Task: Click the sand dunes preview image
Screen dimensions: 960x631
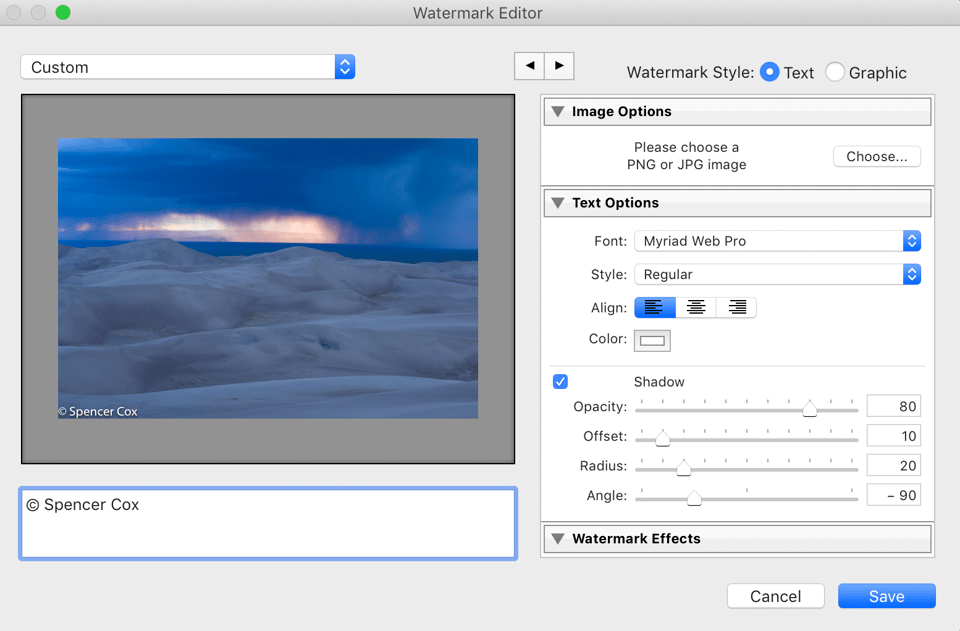Action: [268, 278]
